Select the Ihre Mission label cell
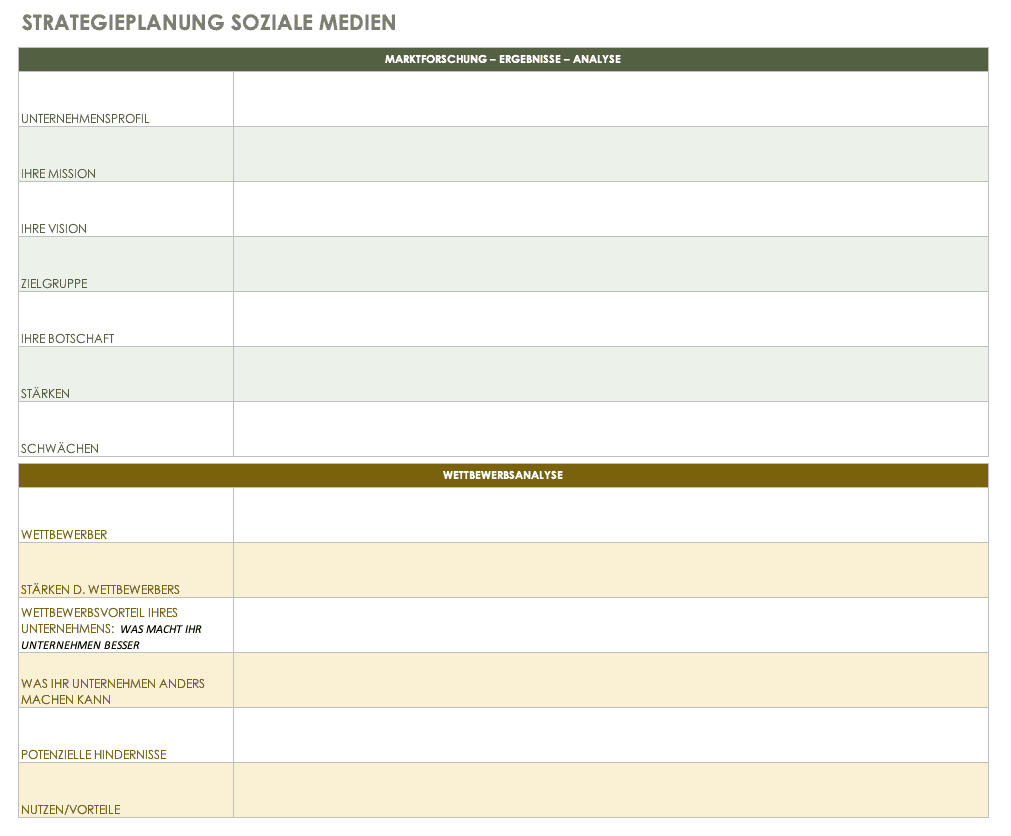Viewport: 1011px width, 836px height. click(x=126, y=155)
